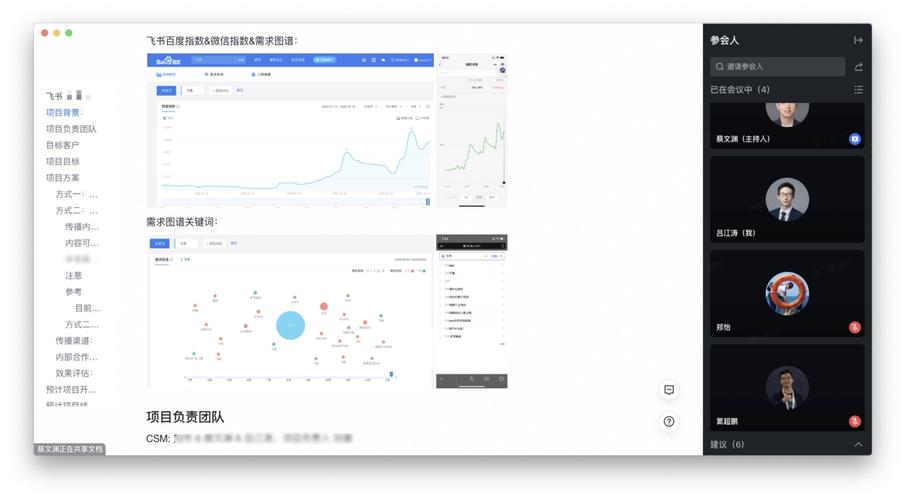Screen dimensions: 906x500
Task: Click the 参会人 panel title
Action: coord(725,40)
